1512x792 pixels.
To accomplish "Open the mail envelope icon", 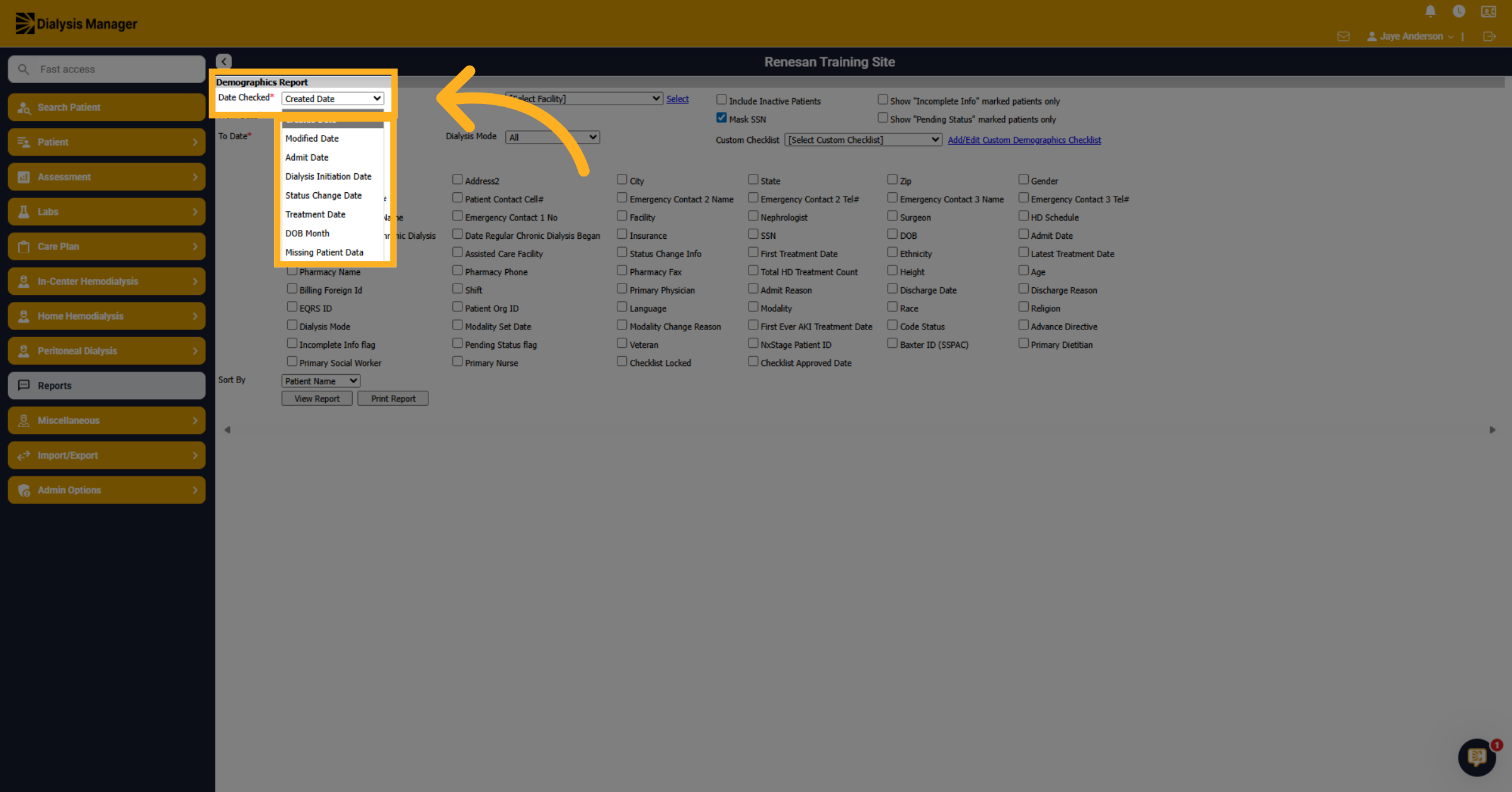I will click(x=1343, y=37).
